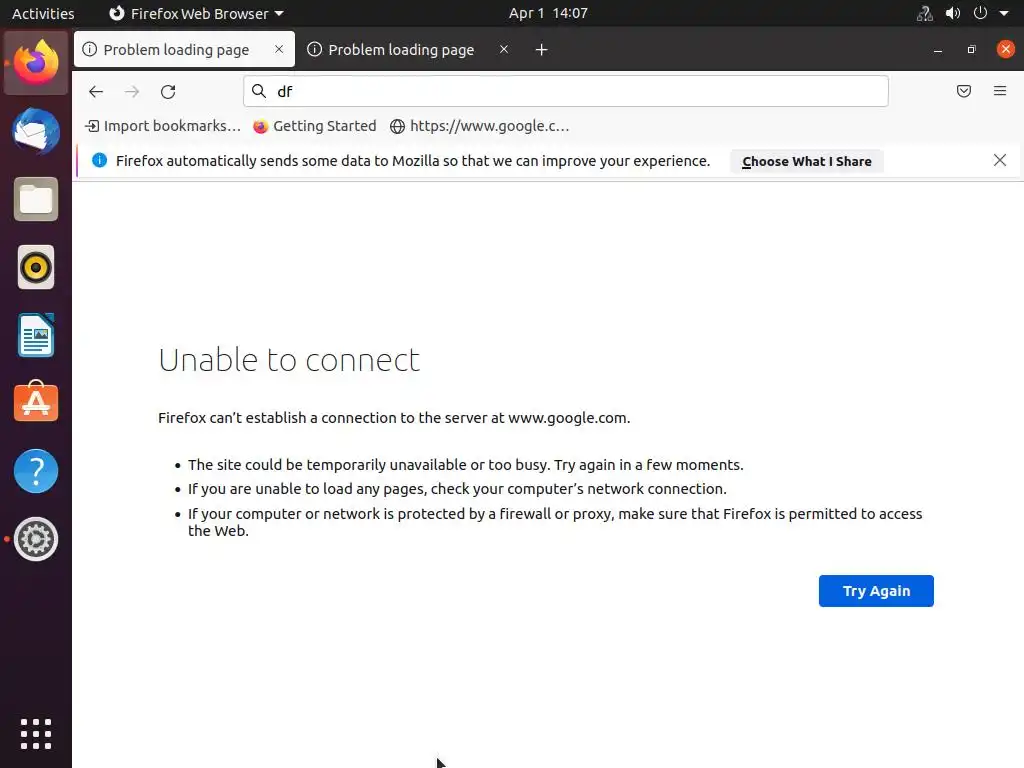
Task: Expand the system menu arrow
Action: (1004, 13)
